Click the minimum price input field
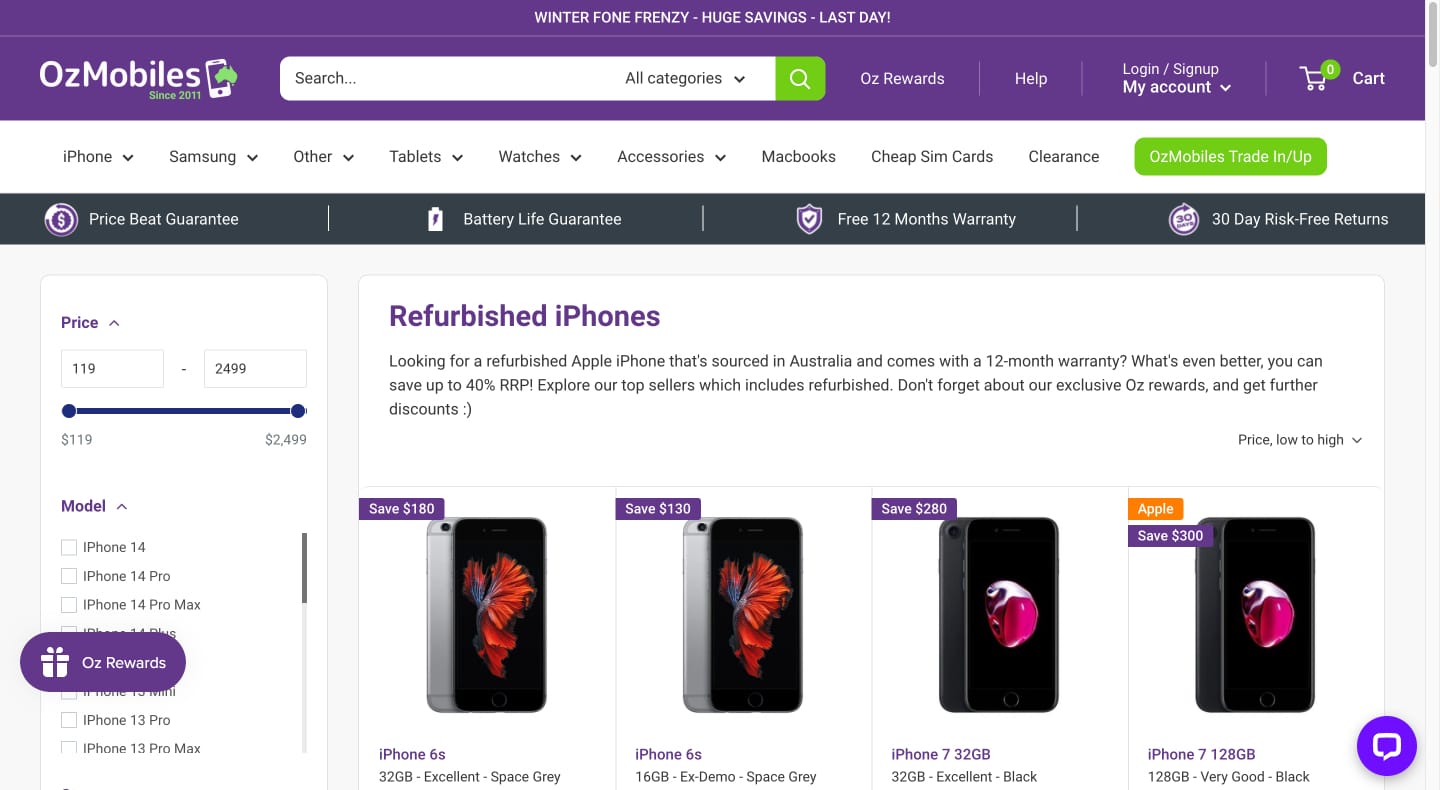 coord(112,369)
